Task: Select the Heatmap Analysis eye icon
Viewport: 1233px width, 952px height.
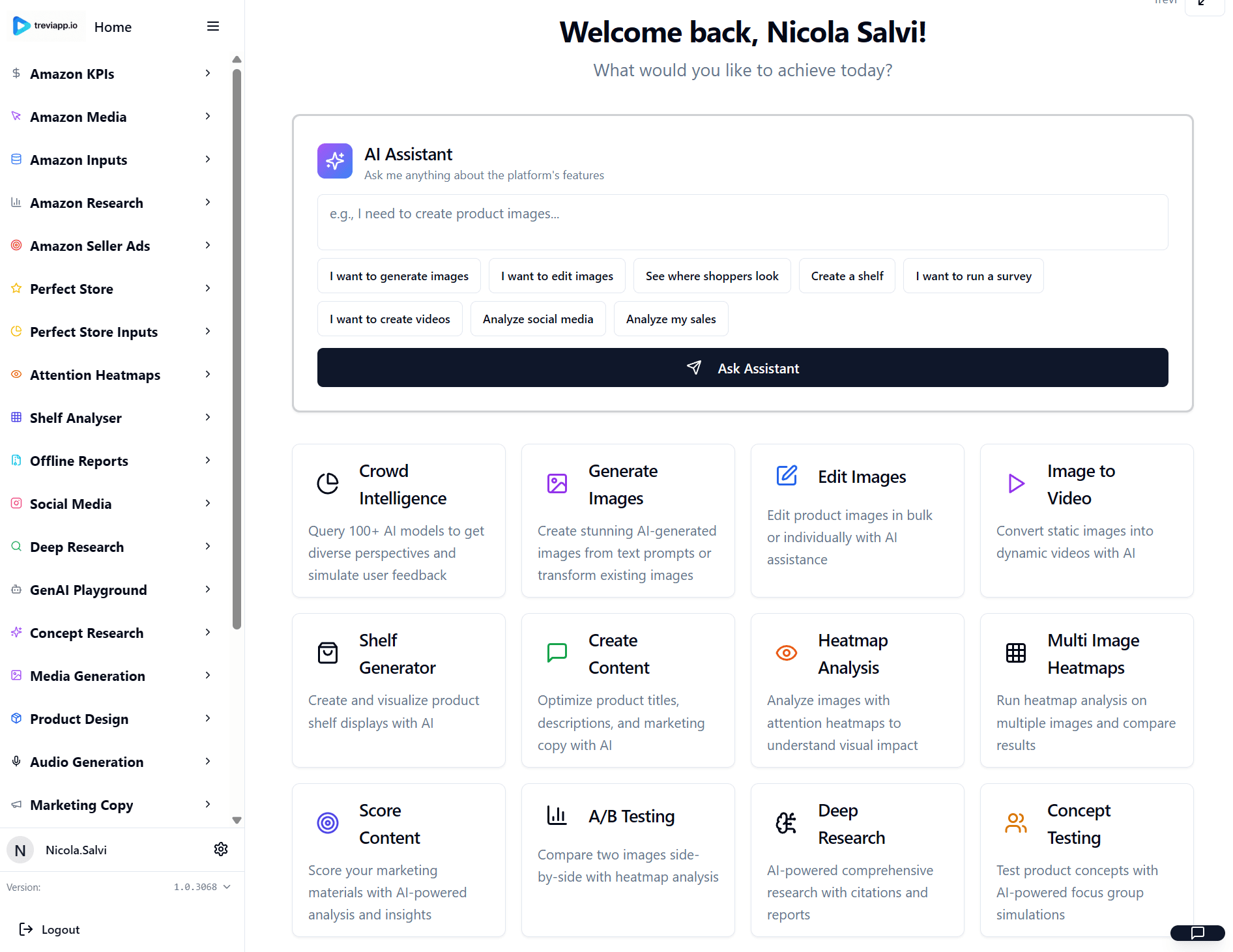Action: (x=787, y=653)
